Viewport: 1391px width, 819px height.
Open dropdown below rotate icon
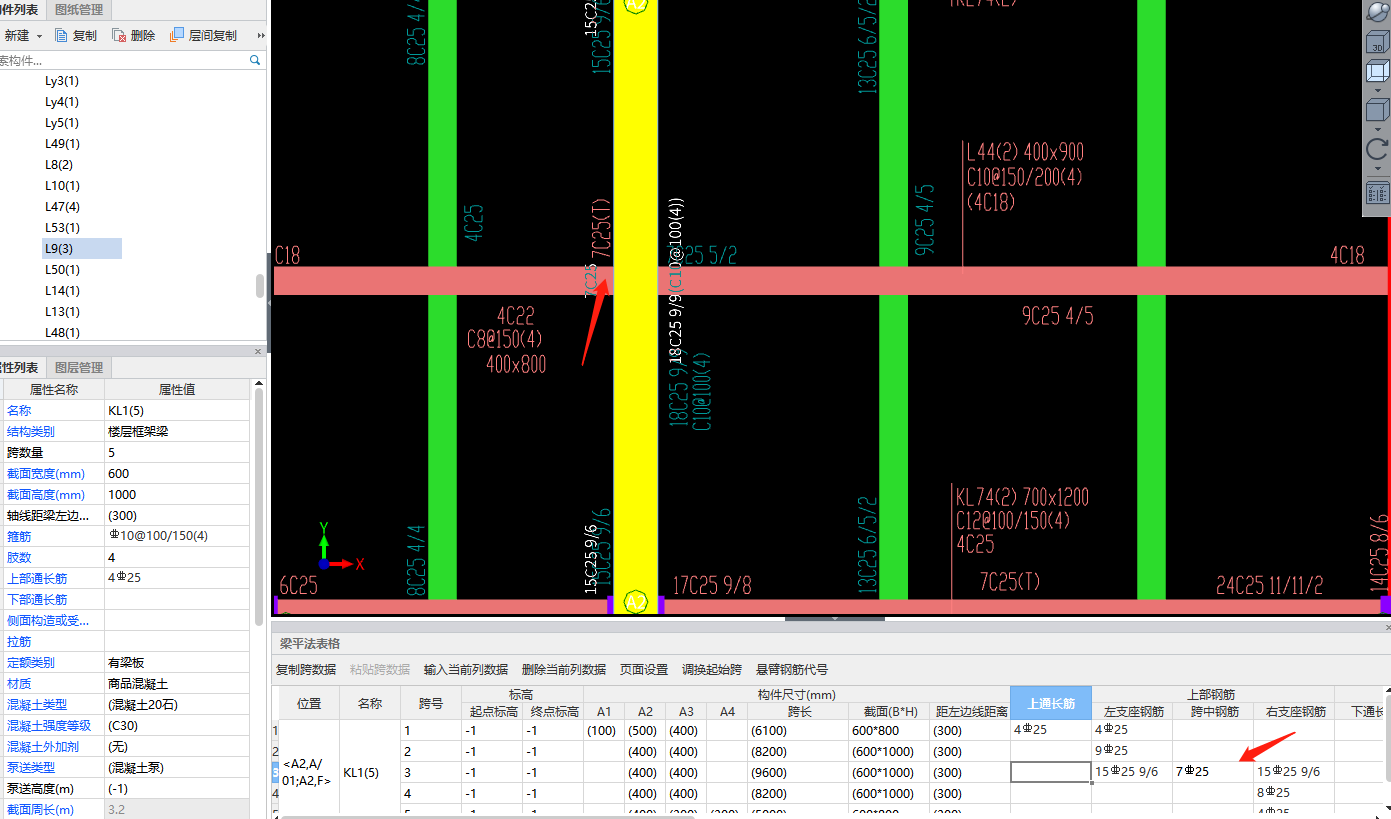click(1377, 168)
